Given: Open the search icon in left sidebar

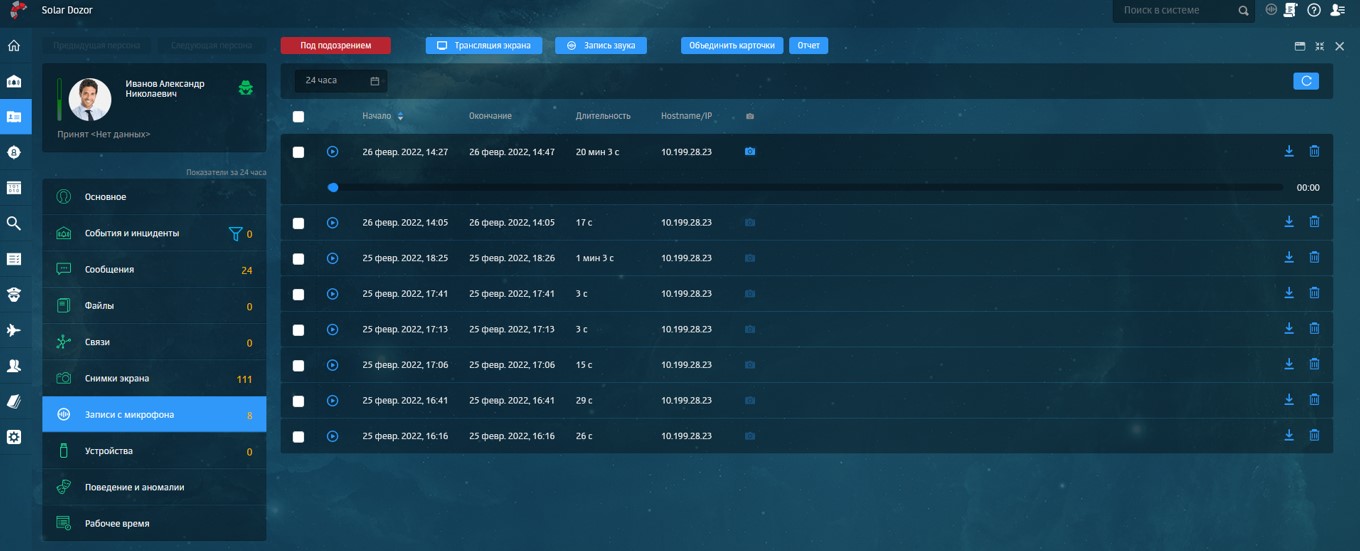Looking at the screenshot, I should [x=14, y=224].
